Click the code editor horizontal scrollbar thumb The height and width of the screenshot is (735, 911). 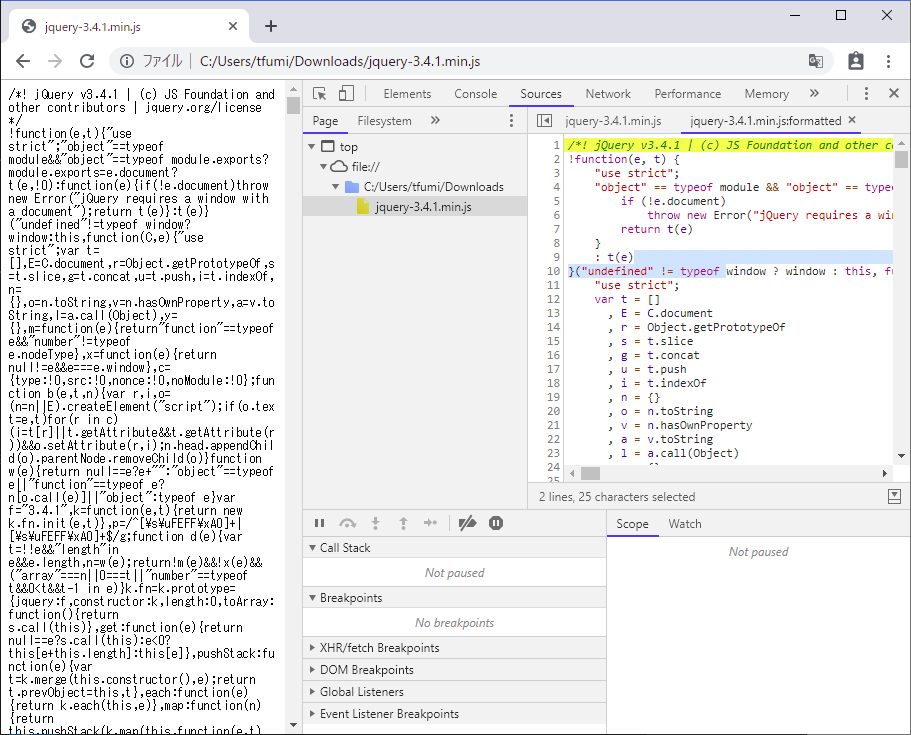590,474
